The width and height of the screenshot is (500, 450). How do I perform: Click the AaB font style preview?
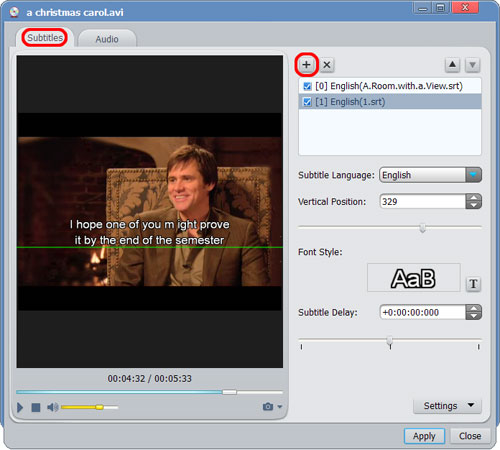pyautogui.click(x=413, y=278)
